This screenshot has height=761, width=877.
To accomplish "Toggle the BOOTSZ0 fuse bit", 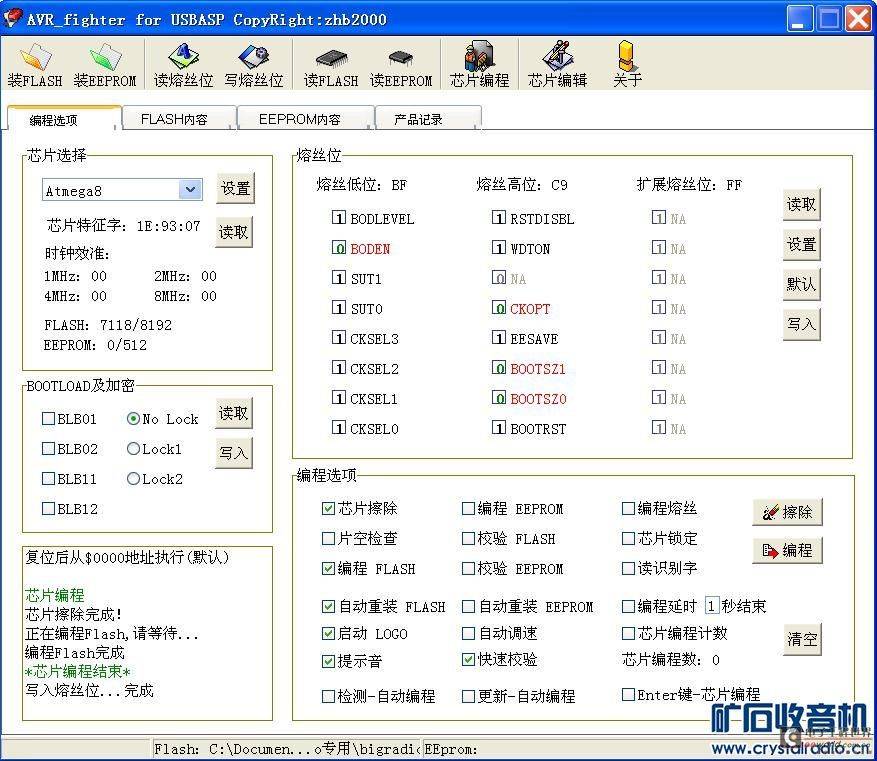I will 498,398.
